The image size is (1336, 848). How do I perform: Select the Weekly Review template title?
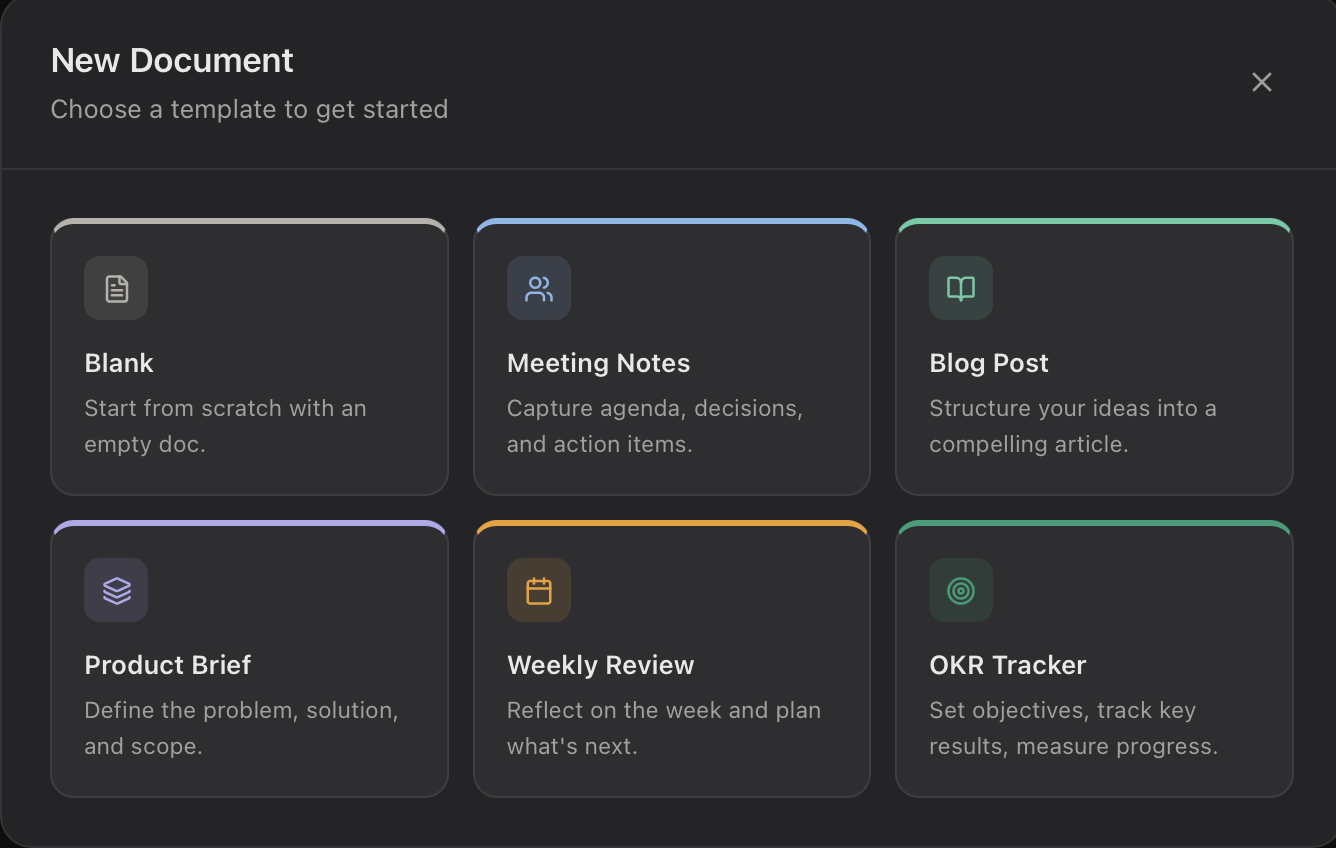coord(600,665)
